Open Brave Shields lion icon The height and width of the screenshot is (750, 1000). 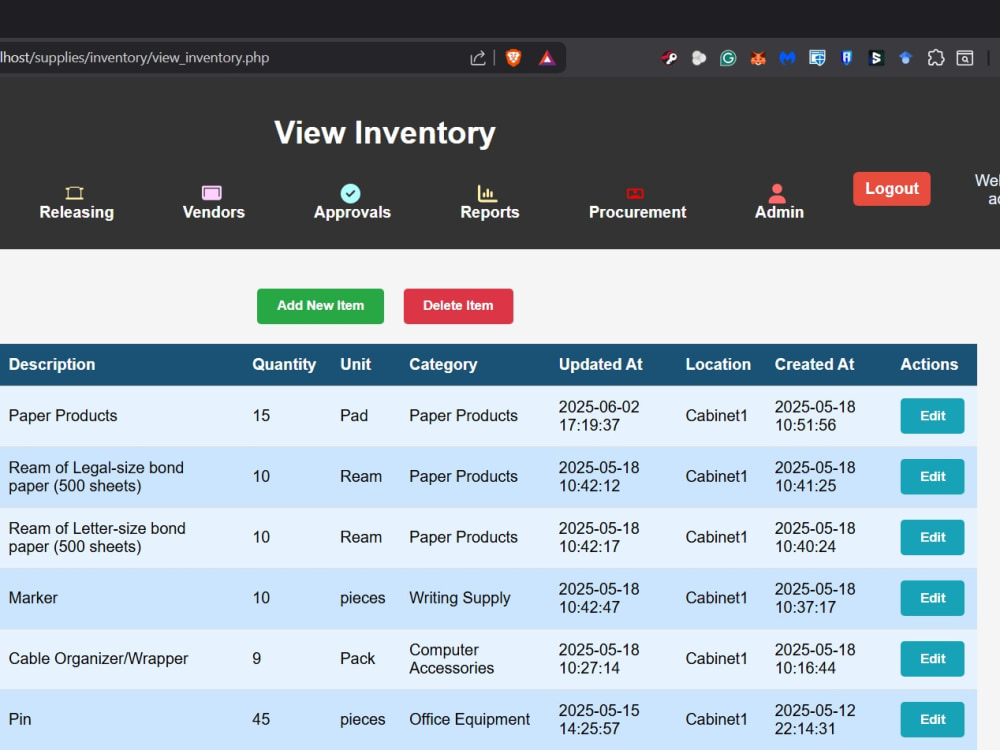513,58
